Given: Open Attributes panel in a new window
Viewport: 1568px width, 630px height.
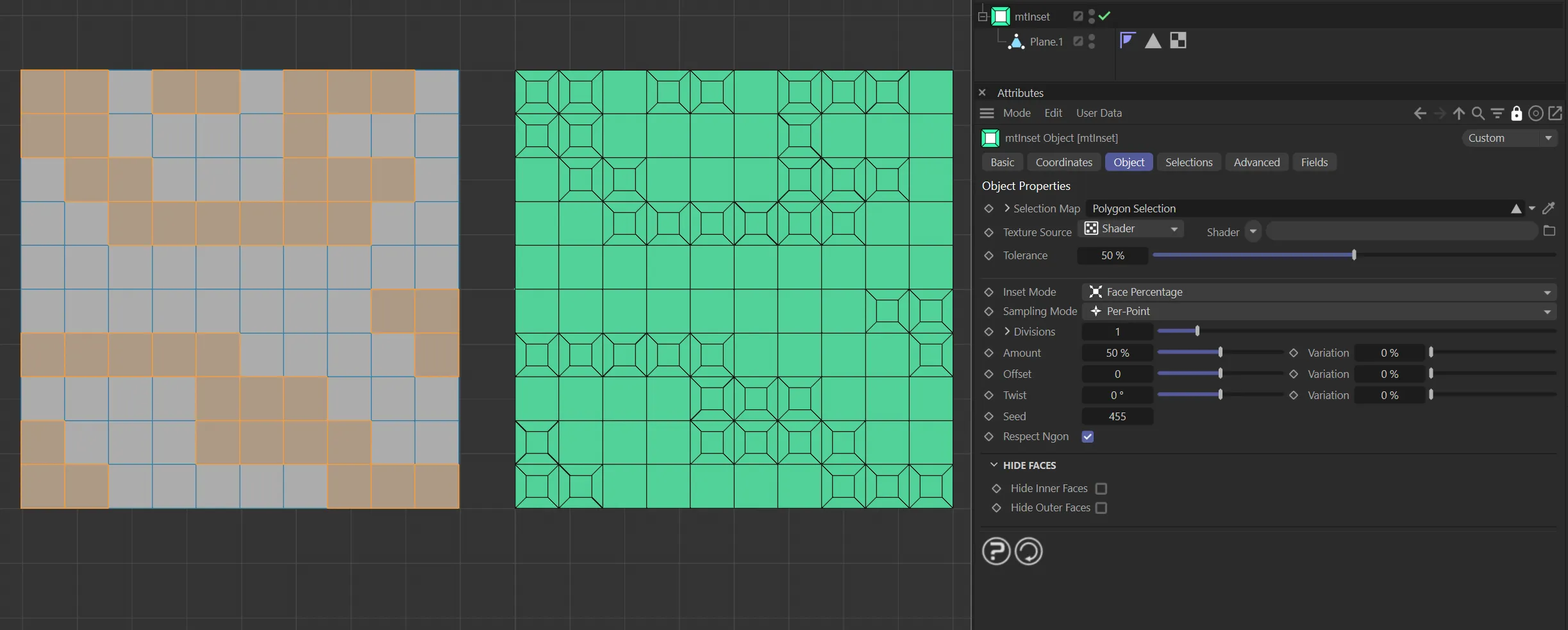Looking at the screenshot, I should click(1555, 114).
